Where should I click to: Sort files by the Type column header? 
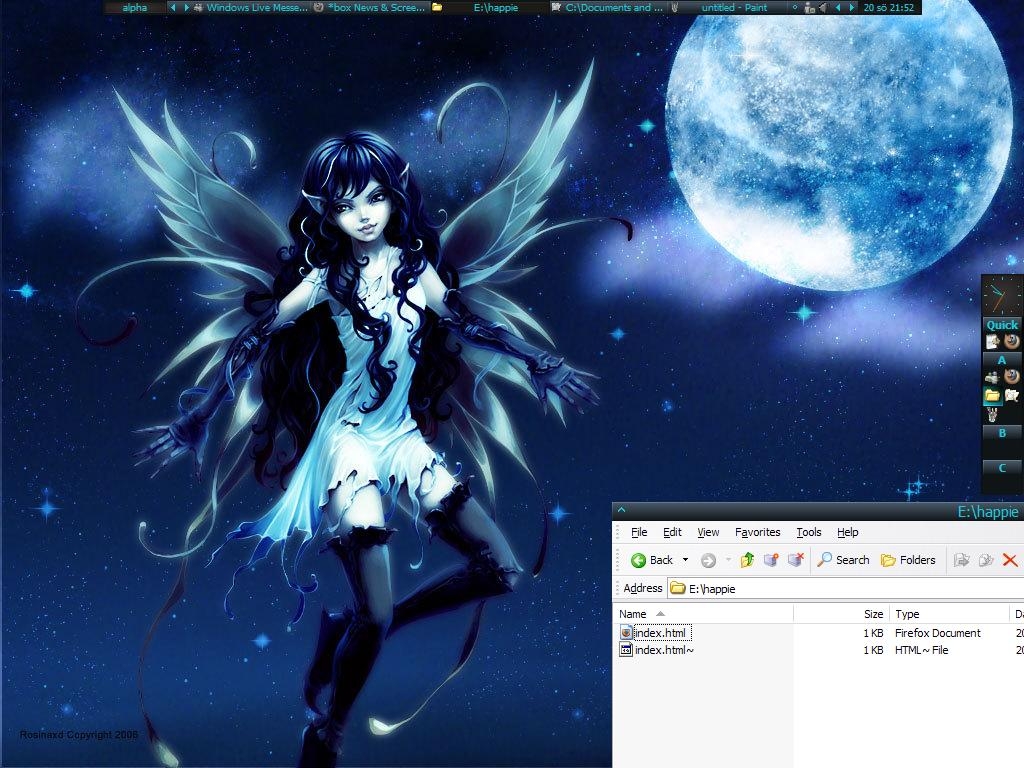950,614
